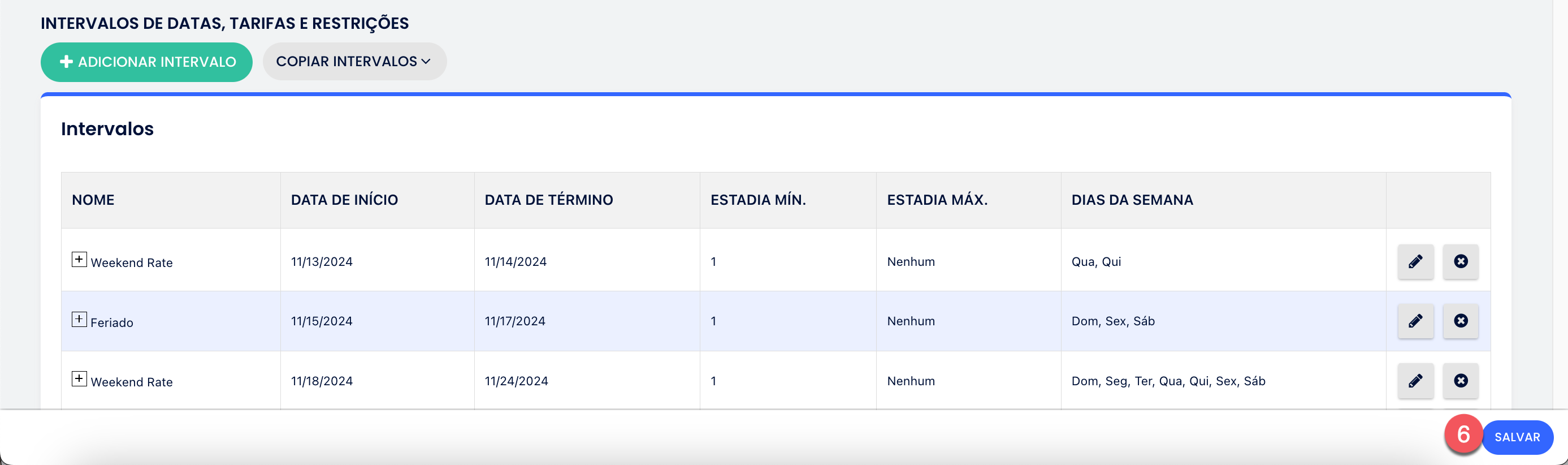The image size is (1568, 465).
Task: Delete the Weekend Rate interval starting 11/18/2024
Action: pyautogui.click(x=1460, y=381)
